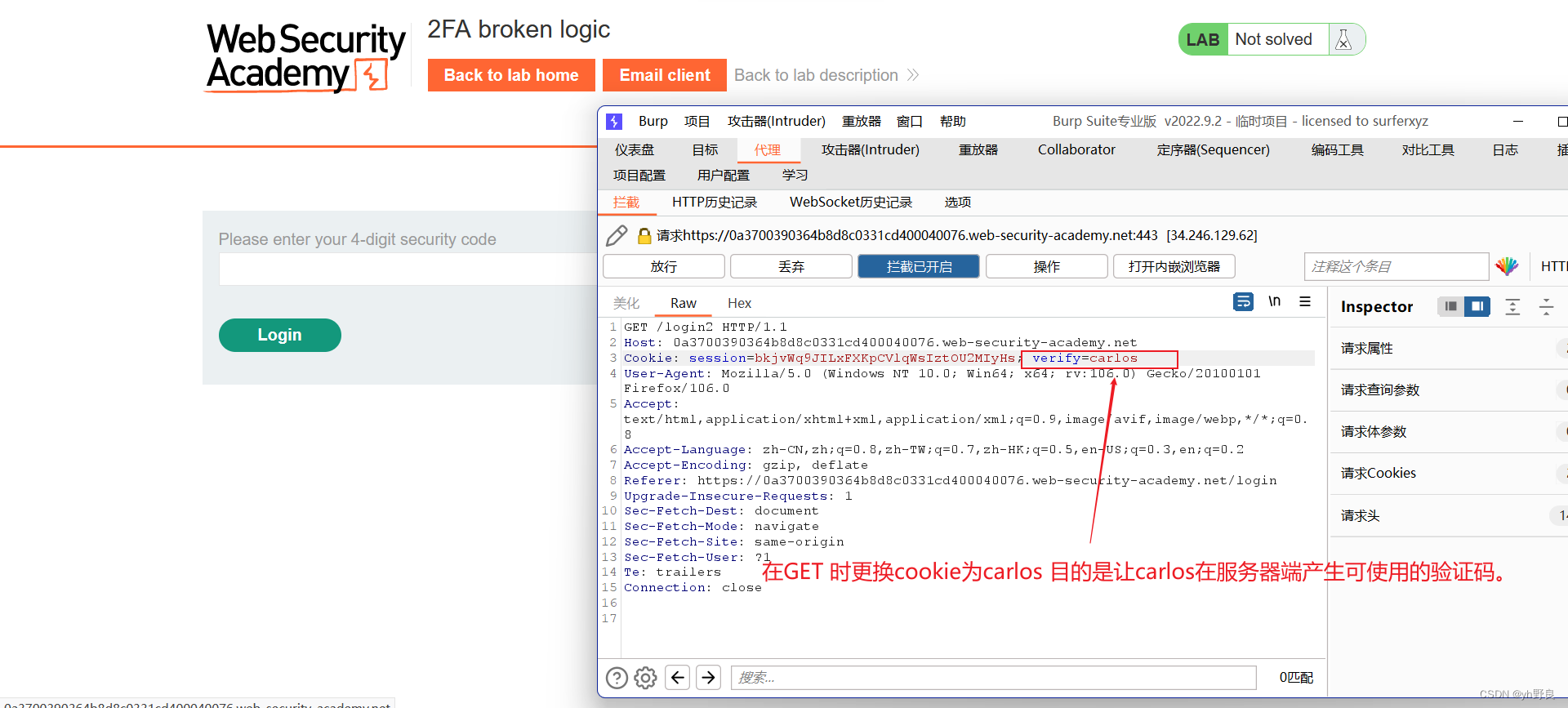The image size is (1568, 708).
Task: Switch editor to Pretty (美化) view
Action: (626, 304)
